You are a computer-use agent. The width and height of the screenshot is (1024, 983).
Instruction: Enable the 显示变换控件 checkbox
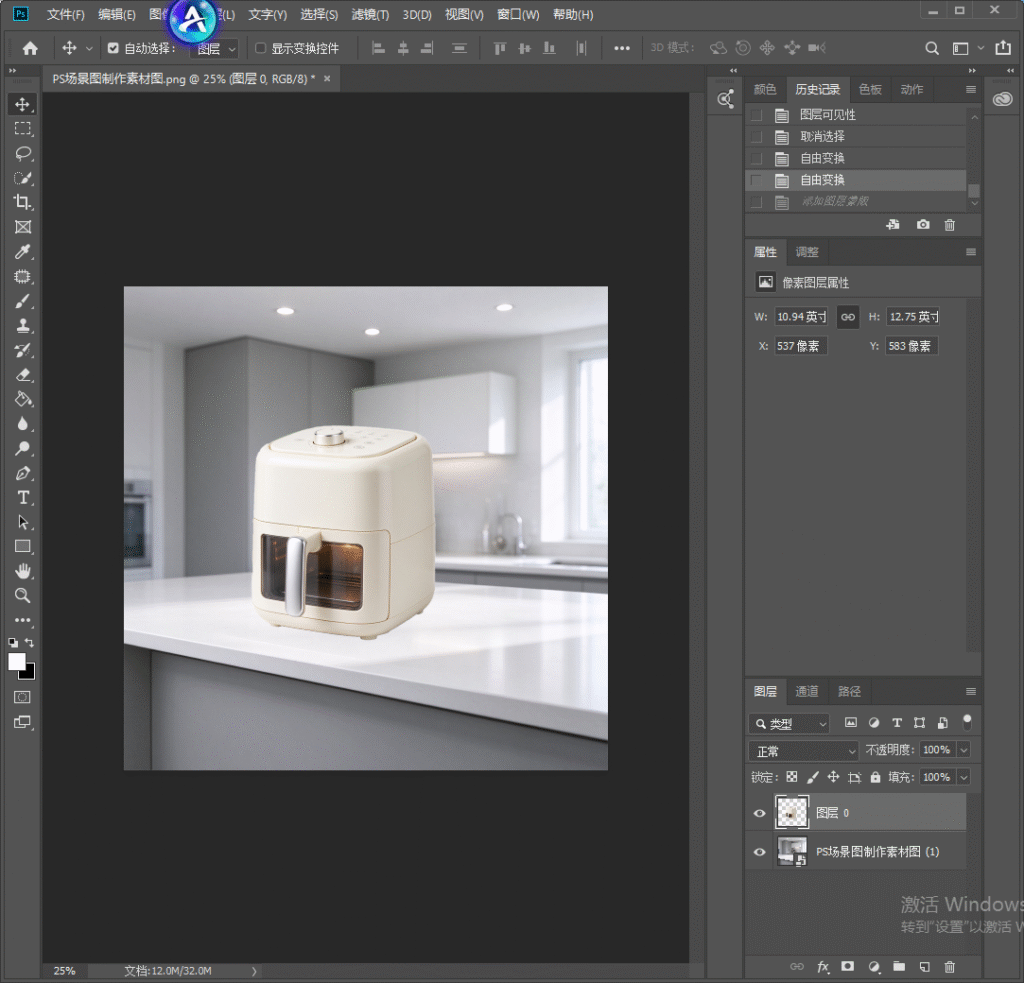tap(260, 48)
